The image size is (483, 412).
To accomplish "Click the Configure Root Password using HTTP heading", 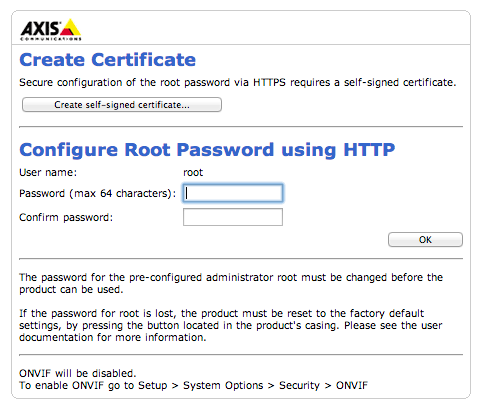I will click(x=207, y=150).
